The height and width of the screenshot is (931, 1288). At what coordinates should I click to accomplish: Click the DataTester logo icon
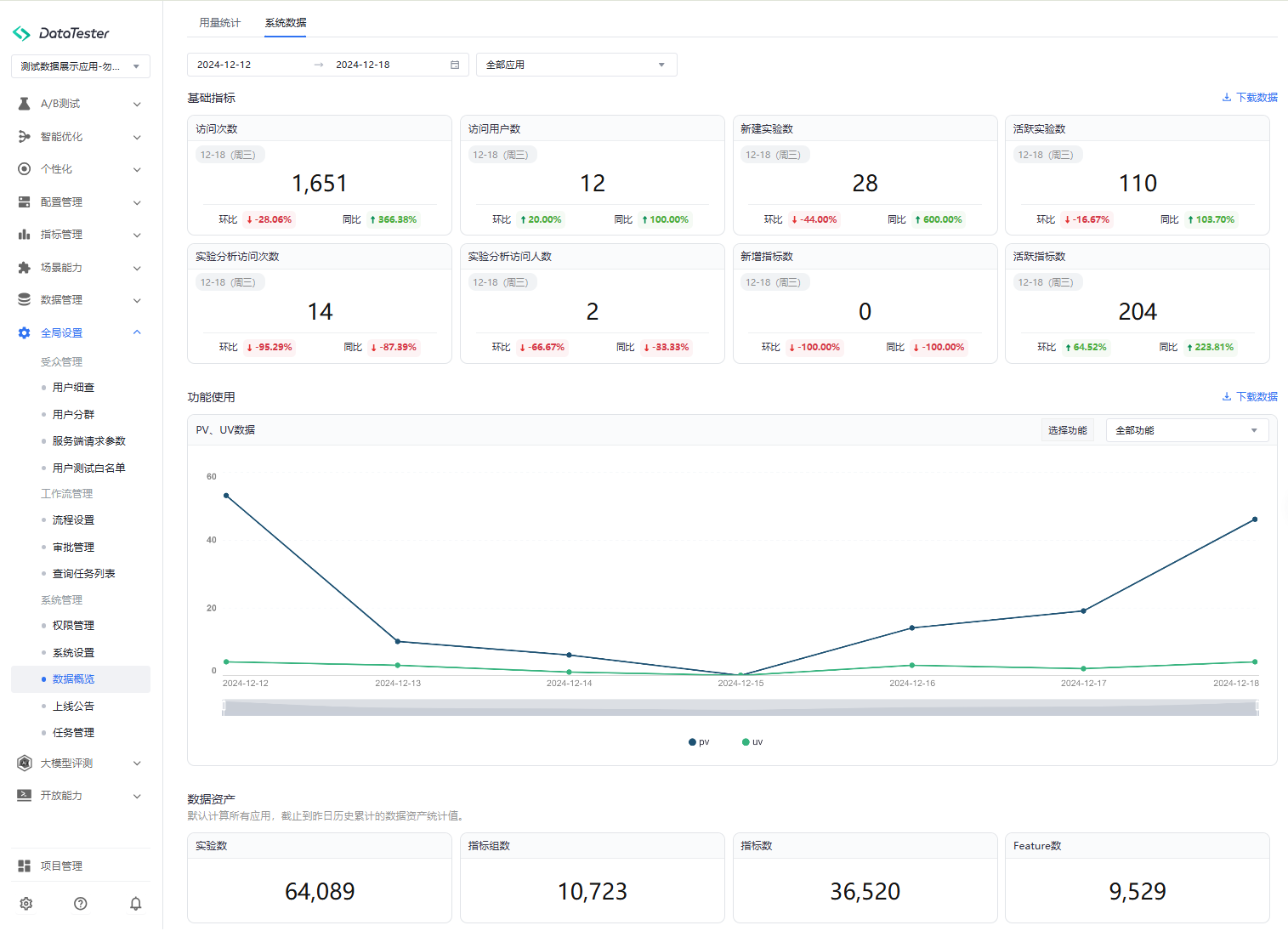tap(21, 33)
